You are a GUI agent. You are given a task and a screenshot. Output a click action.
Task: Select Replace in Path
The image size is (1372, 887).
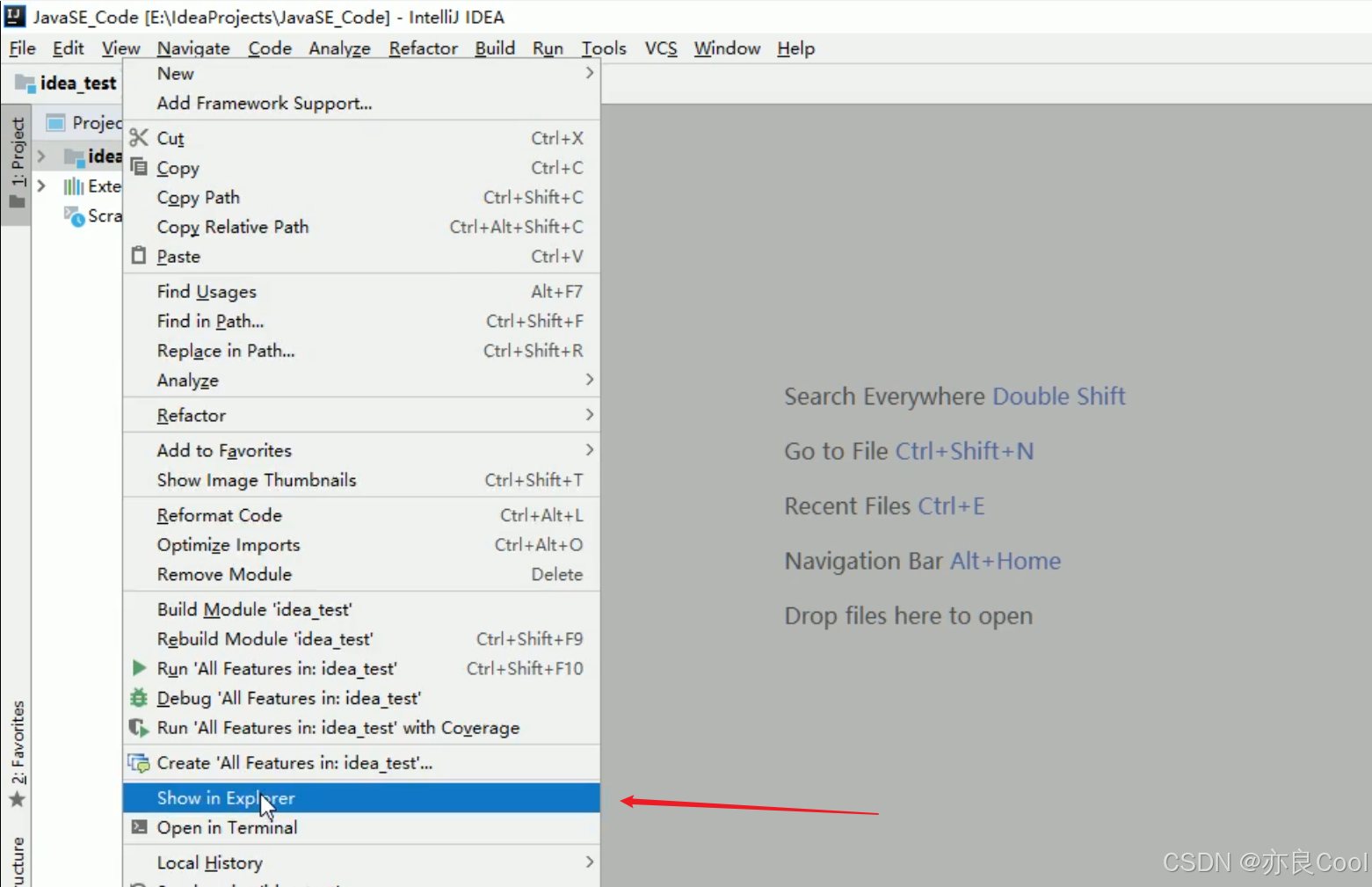coord(361,350)
